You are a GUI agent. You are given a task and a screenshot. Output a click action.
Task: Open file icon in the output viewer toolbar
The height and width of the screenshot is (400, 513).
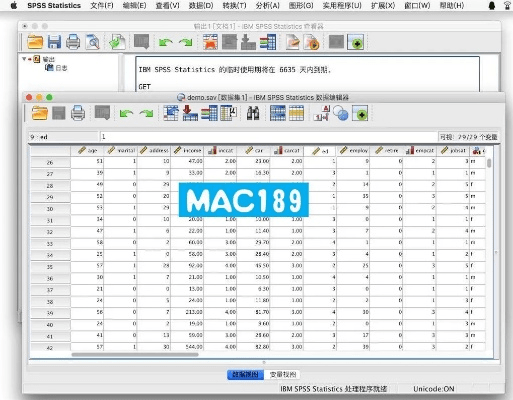point(35,42)
